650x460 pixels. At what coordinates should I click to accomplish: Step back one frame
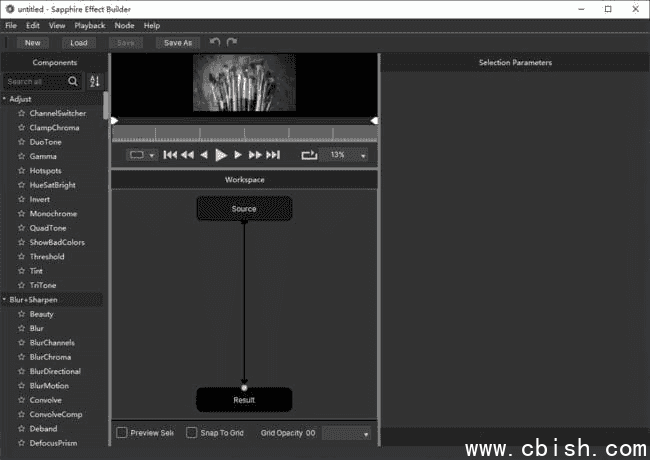pos(204,155)
